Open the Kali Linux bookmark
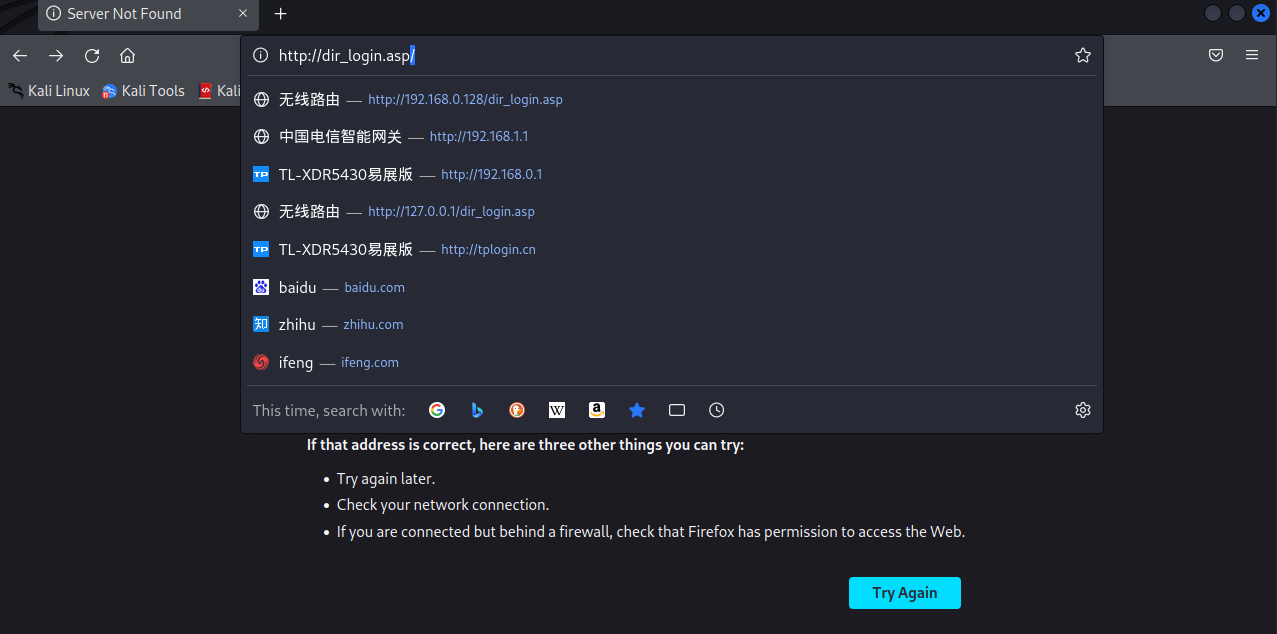The image size is (1277, 634). click(x=49, y=91)
